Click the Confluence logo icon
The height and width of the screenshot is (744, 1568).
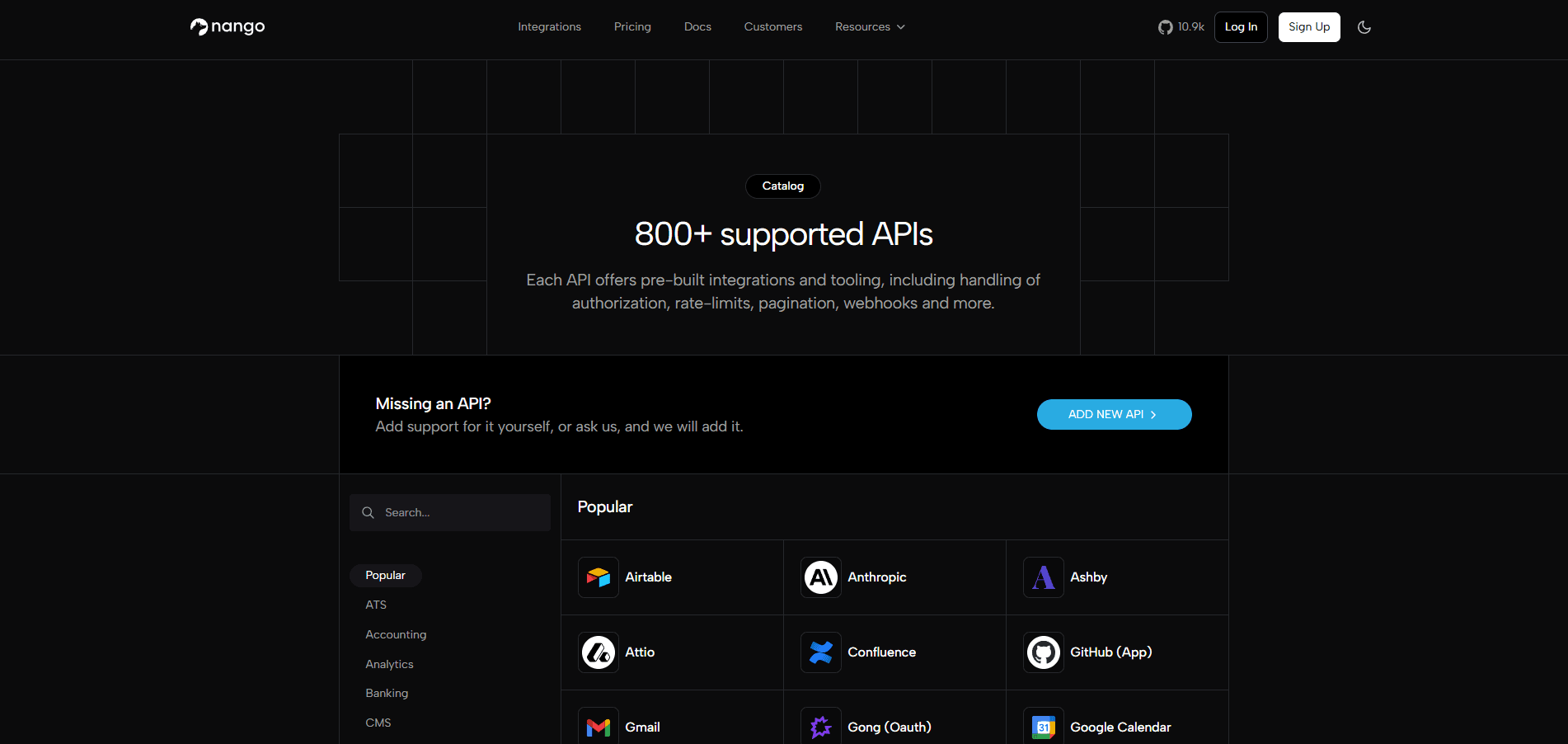point(821,652)
